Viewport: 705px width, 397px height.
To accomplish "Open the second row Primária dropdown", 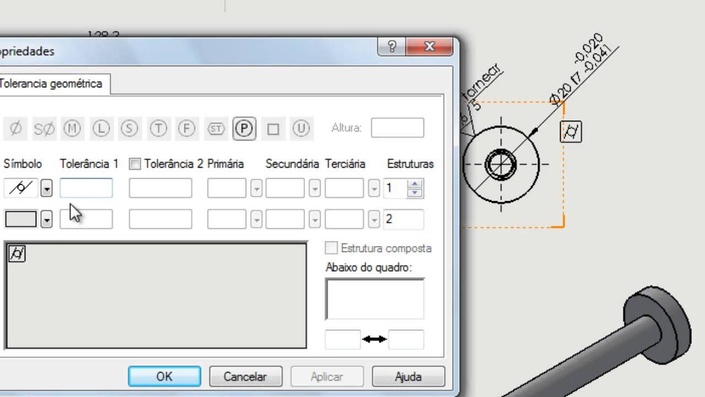I will coord(256,220).
